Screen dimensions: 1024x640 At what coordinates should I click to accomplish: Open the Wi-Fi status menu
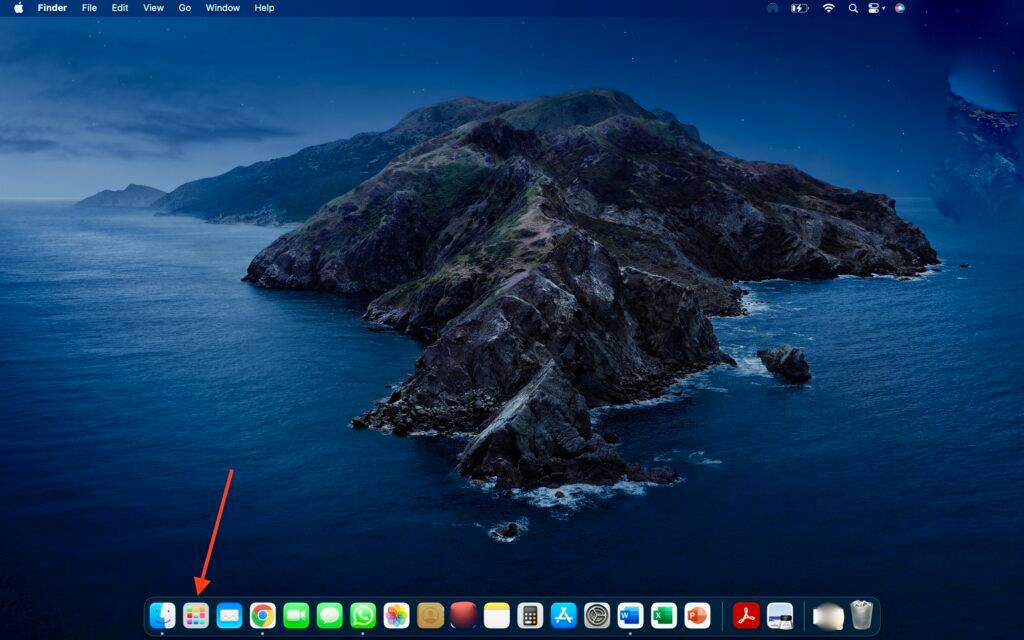click(828, 8)
